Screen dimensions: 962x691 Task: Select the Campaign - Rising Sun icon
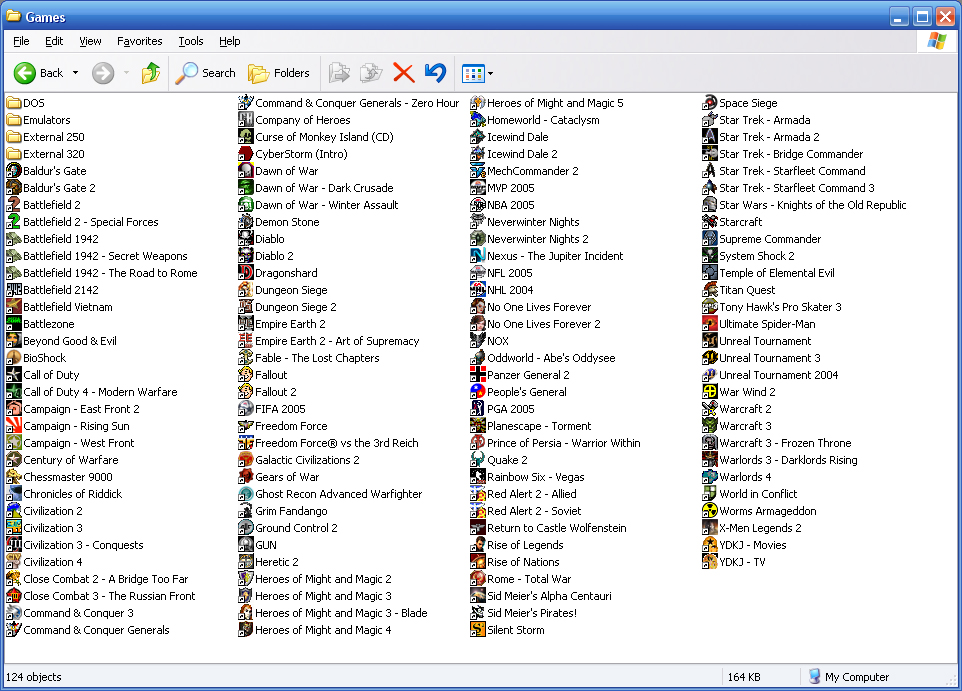click(14, 426)
